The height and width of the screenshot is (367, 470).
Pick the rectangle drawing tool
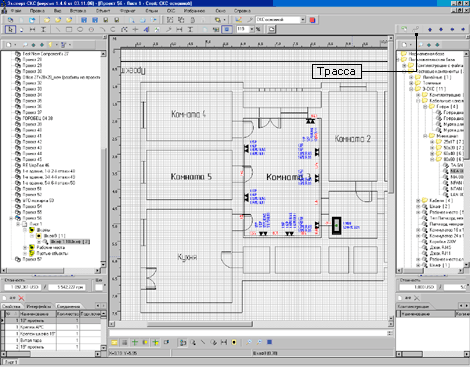coord(69,29)
